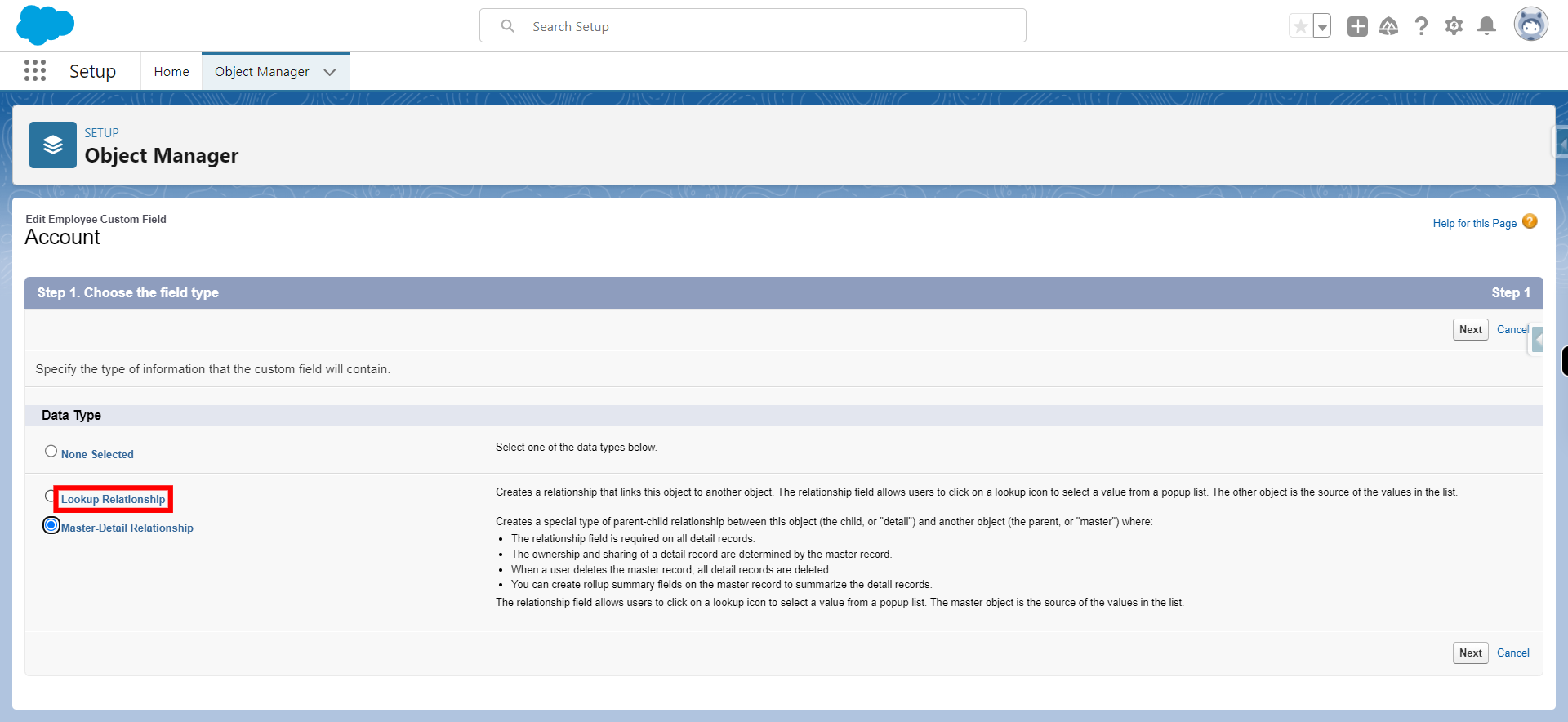Open the Setup gear menu

point(1454,26)
